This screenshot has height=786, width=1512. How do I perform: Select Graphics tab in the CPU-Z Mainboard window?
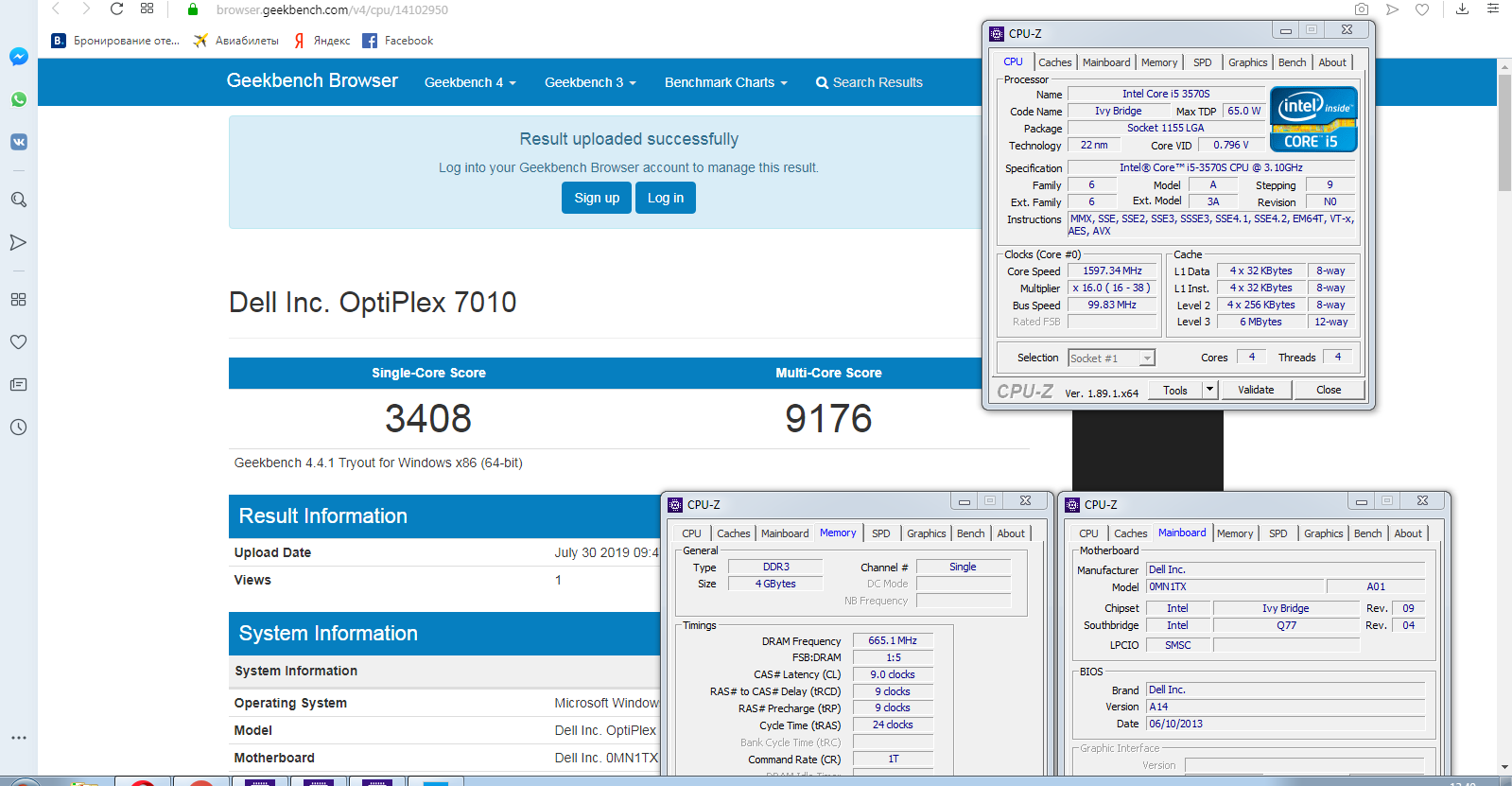pyautogui.click(x=1323, y=533)
